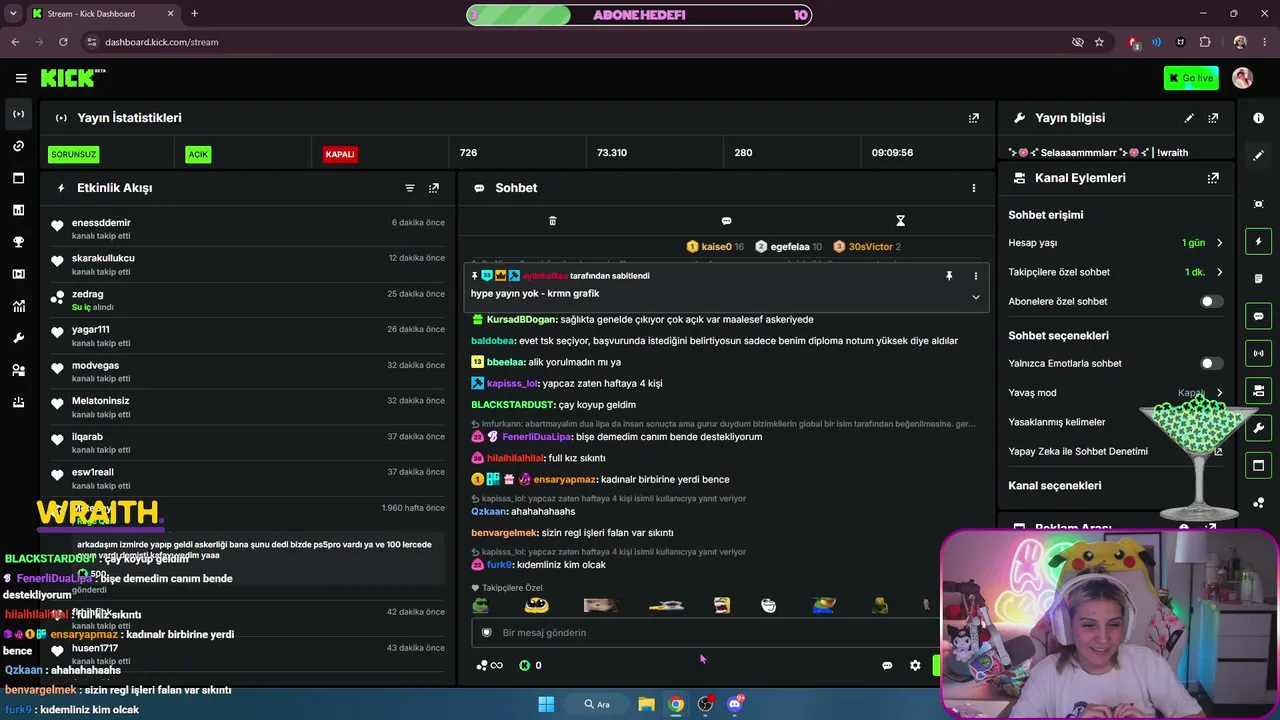
Task: Open the pinned message three-dot options
Action: tap(976, 276)
